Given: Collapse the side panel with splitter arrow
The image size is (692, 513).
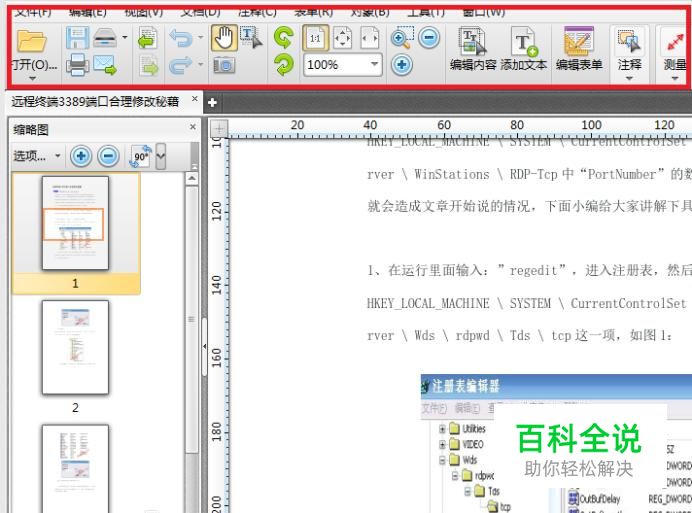Looking at the screenshot, I should [204, 346].
